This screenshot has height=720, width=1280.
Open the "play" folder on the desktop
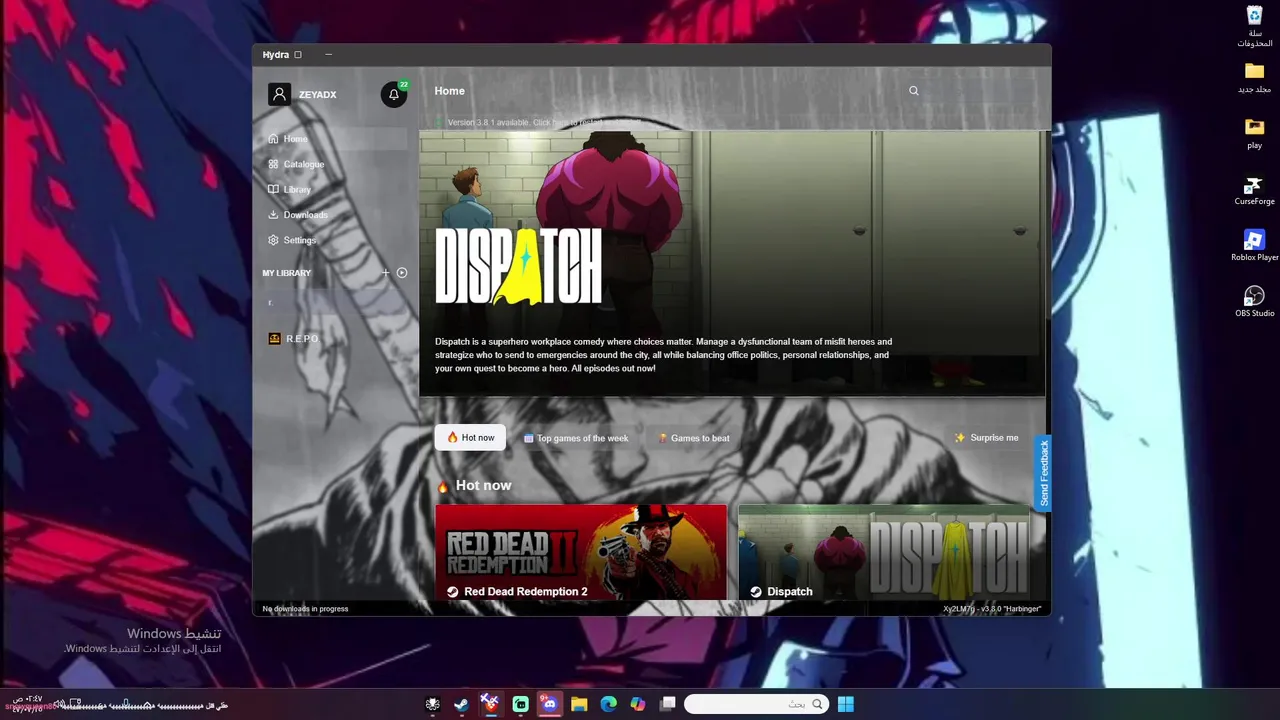[x=1254, y=134]
